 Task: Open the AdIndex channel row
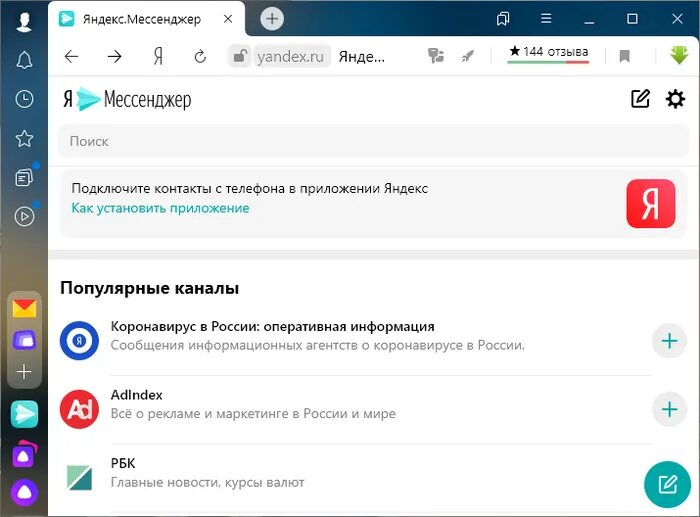tap(374, 409)
